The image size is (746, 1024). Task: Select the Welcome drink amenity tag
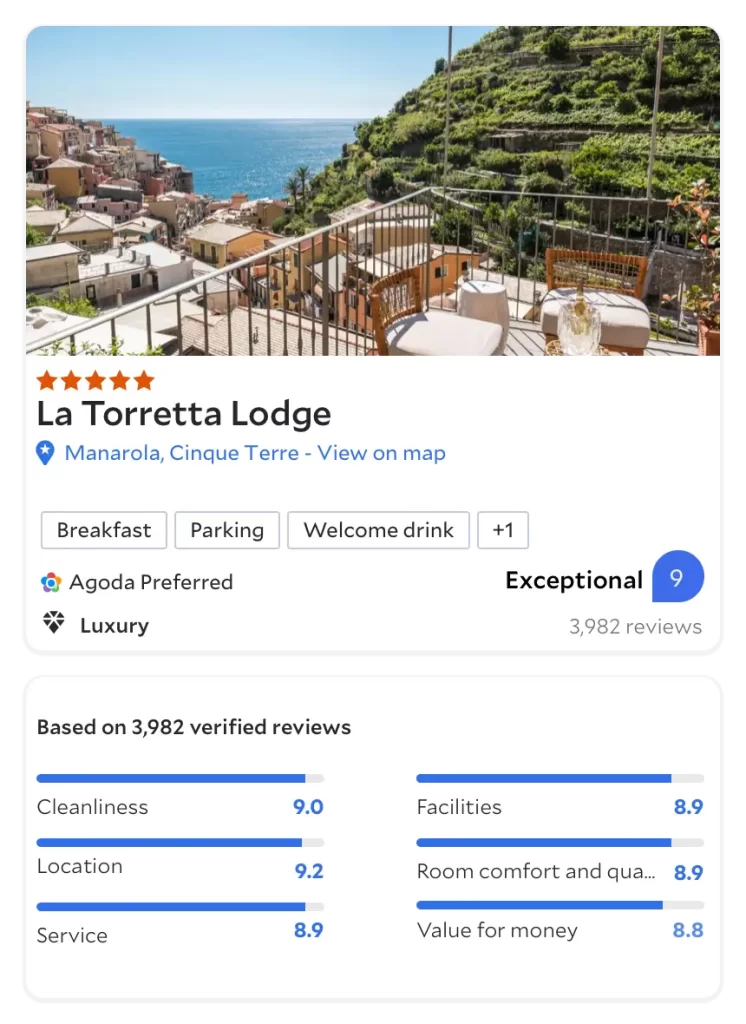click(378, 530)
